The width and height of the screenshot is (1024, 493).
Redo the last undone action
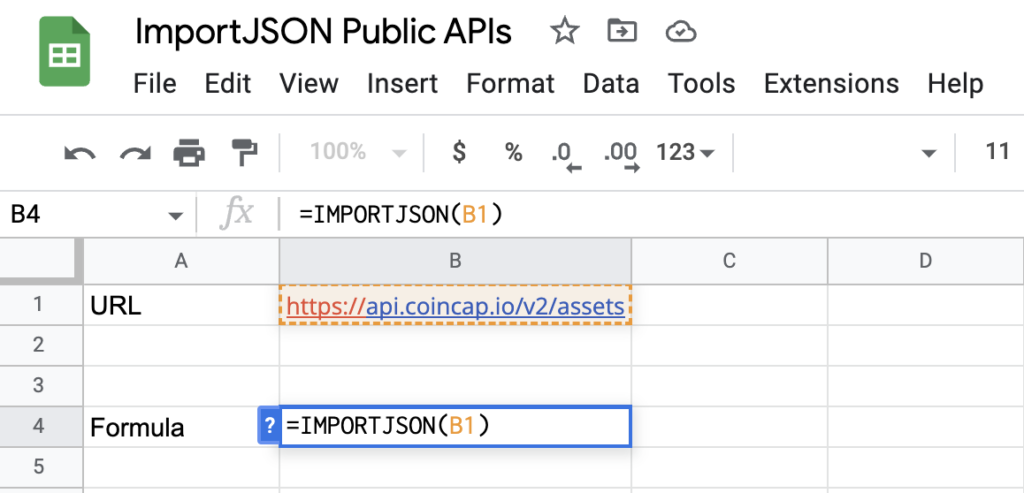point(134,153)
